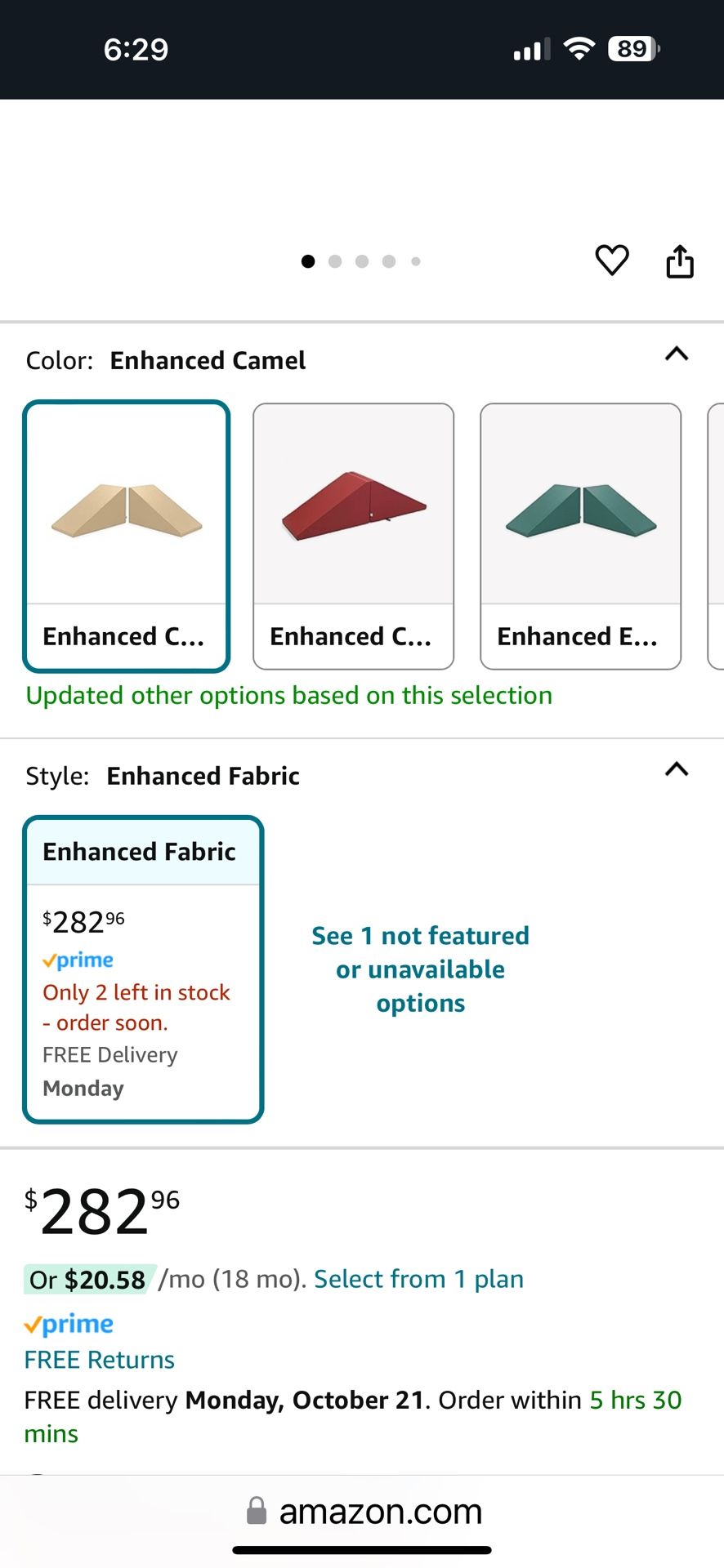Tap the prime badge in style card
The height and width of the screenshot is (1568, 724).
(78, 960)
